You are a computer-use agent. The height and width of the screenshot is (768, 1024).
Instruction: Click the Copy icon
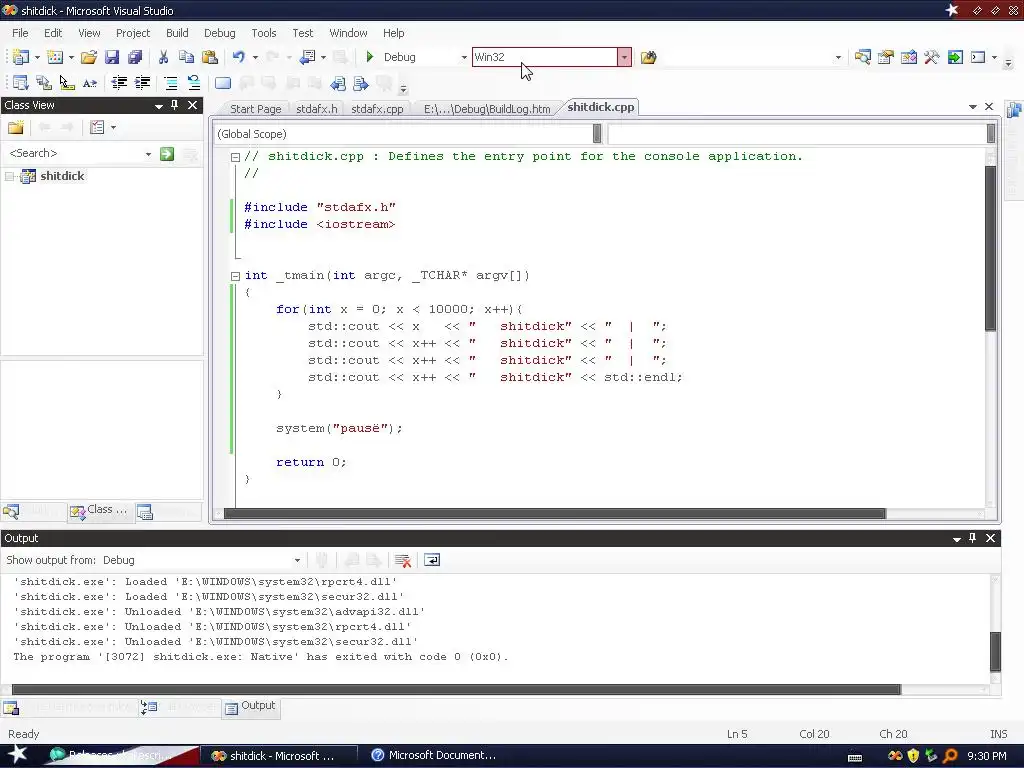coord(186,57)
